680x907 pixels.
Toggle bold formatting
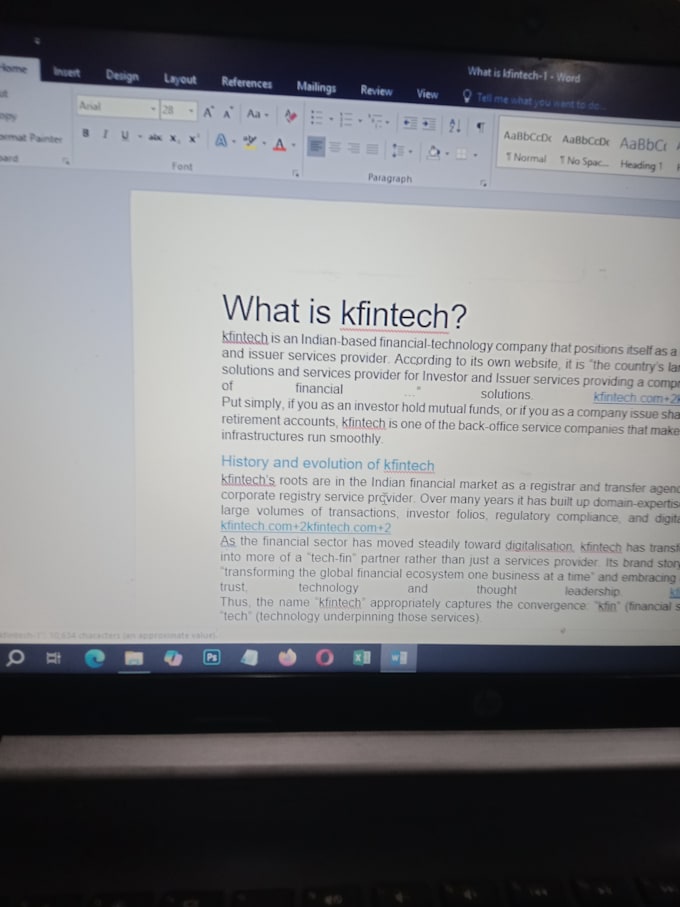(86, 132)
